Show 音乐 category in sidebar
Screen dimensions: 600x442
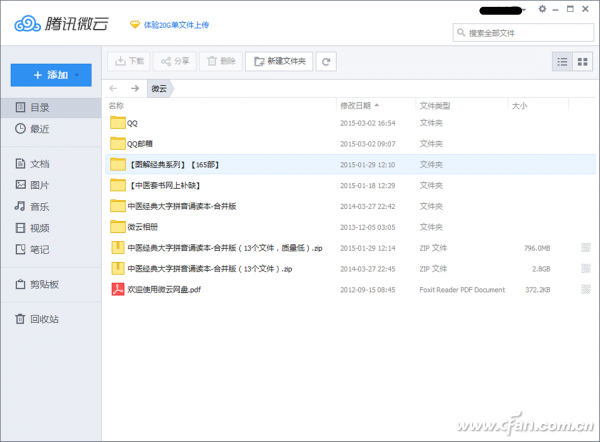[51, 207]
